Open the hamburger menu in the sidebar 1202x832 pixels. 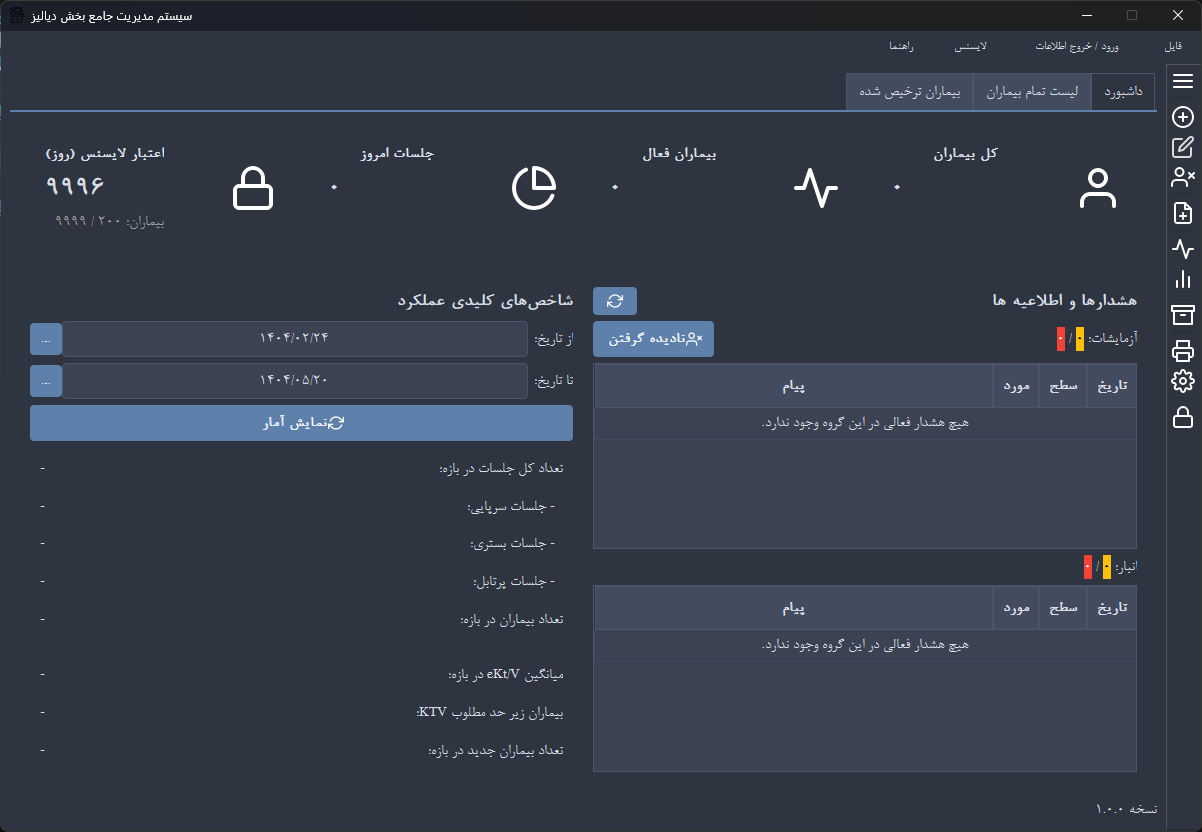pos(1183,81)
